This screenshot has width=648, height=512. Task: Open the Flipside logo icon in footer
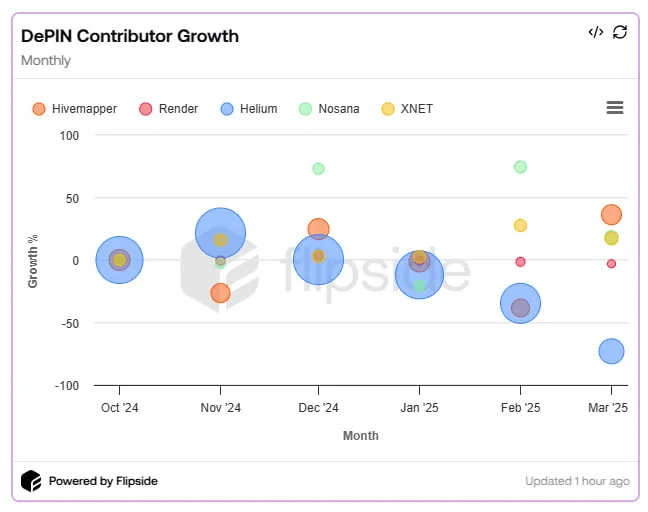click(x=31, y=481)
